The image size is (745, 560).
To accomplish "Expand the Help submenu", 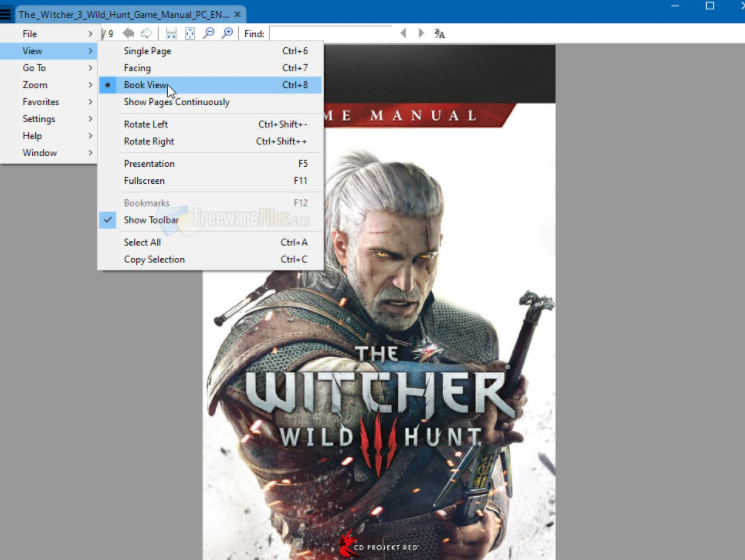I will (x=48, y=136).
